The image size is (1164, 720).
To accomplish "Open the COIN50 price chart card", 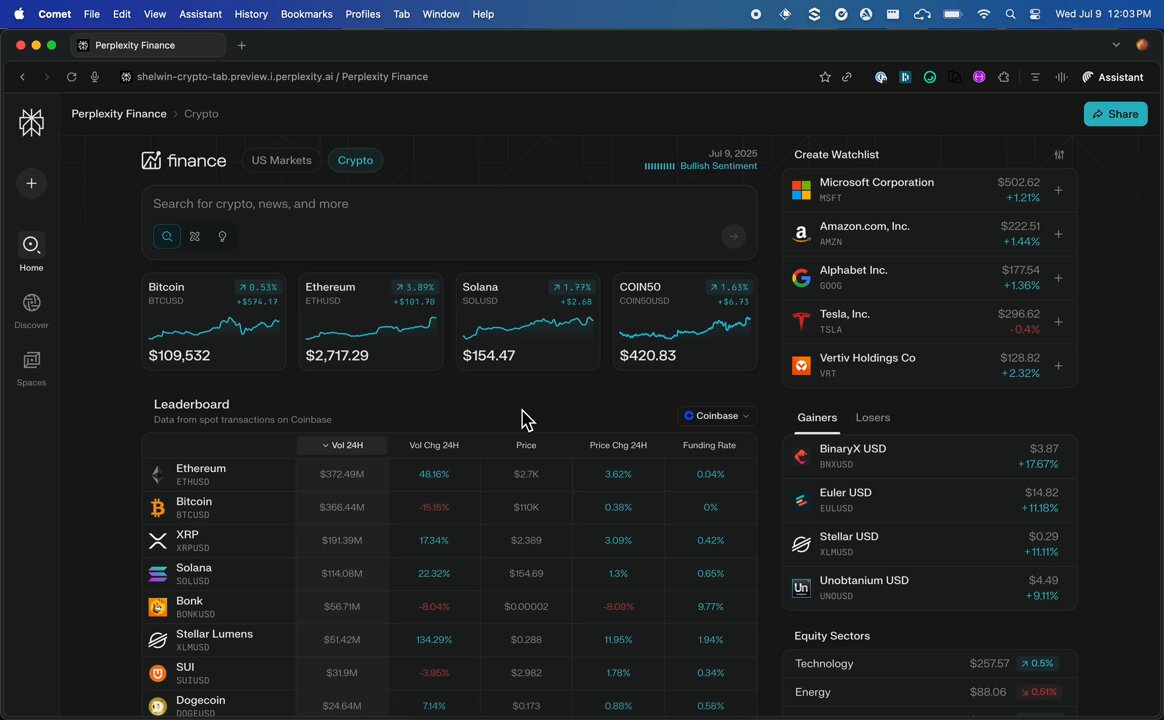I will [684, 321].
